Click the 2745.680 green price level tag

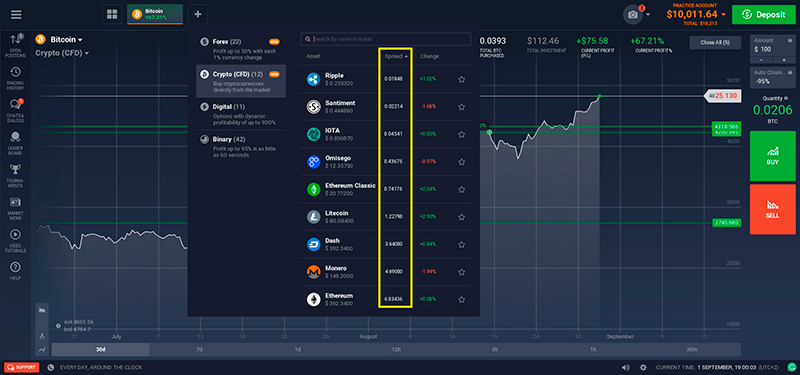tap(727, 223)
